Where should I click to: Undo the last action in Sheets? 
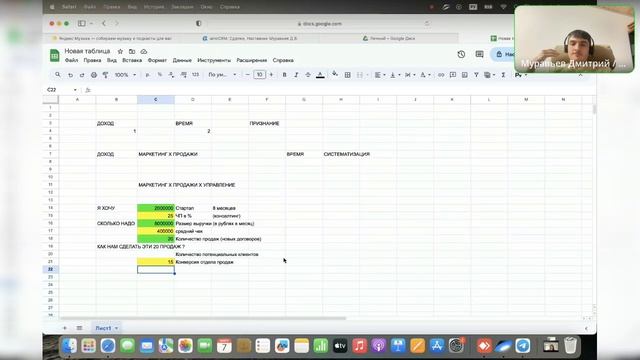(70, 75)
